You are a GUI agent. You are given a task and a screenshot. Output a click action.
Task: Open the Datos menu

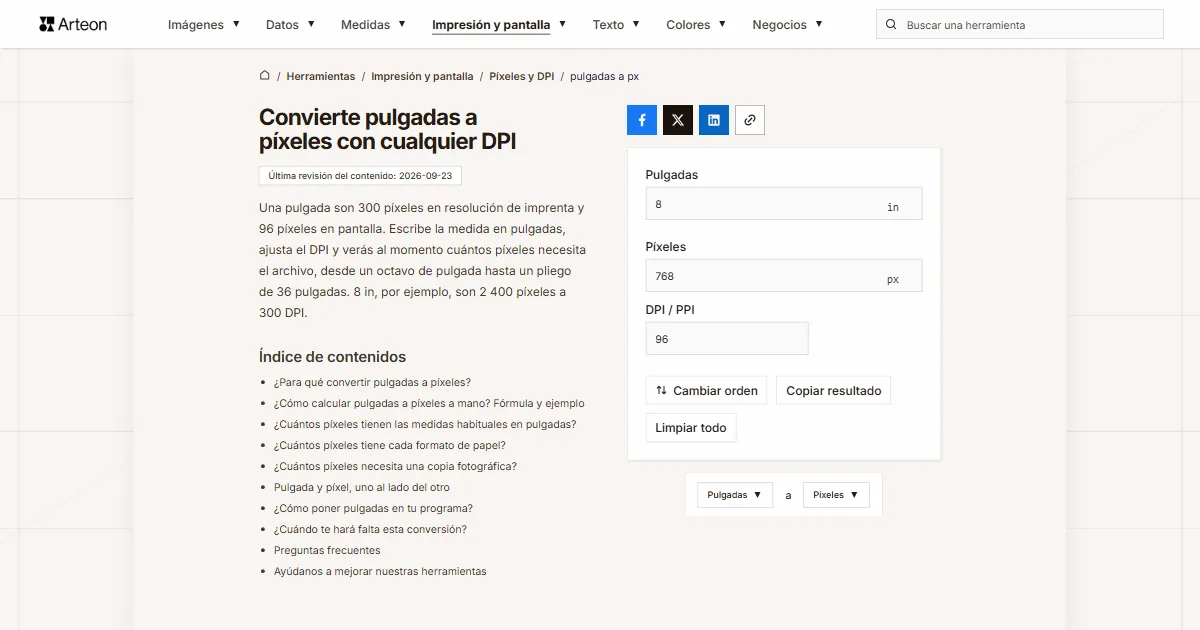click(x=290, y=25)
